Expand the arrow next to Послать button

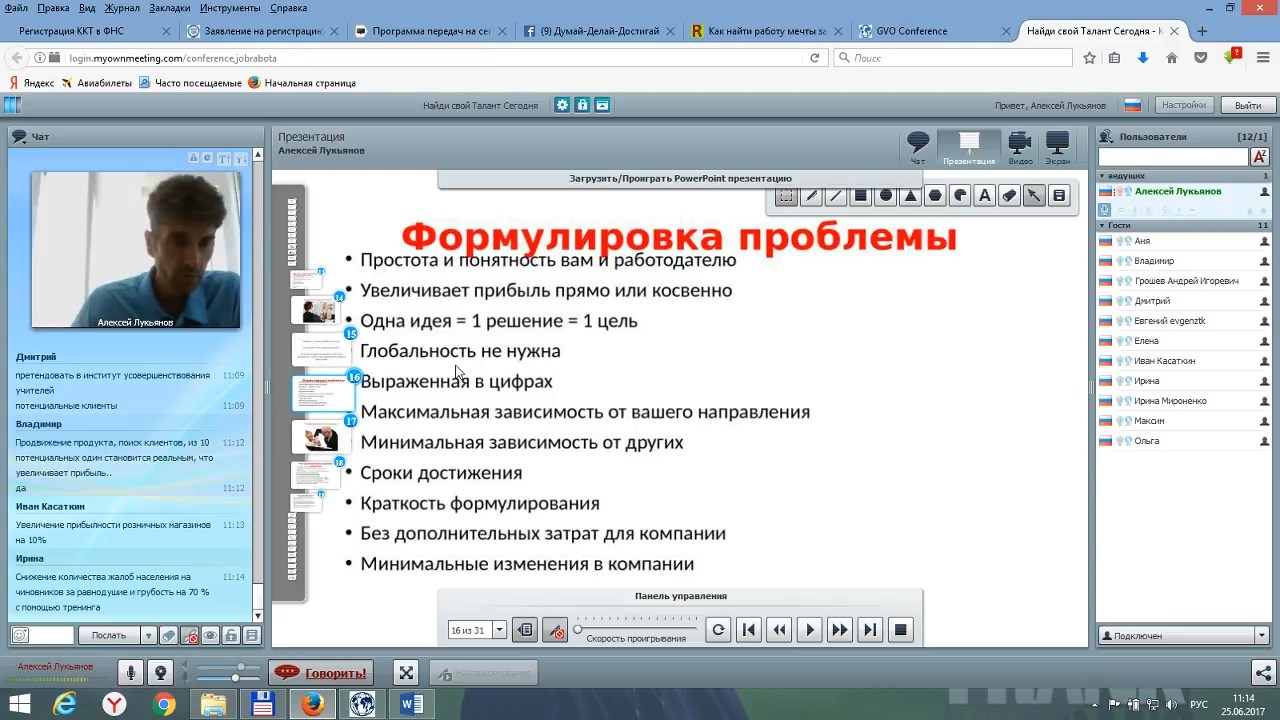point(148,635)
